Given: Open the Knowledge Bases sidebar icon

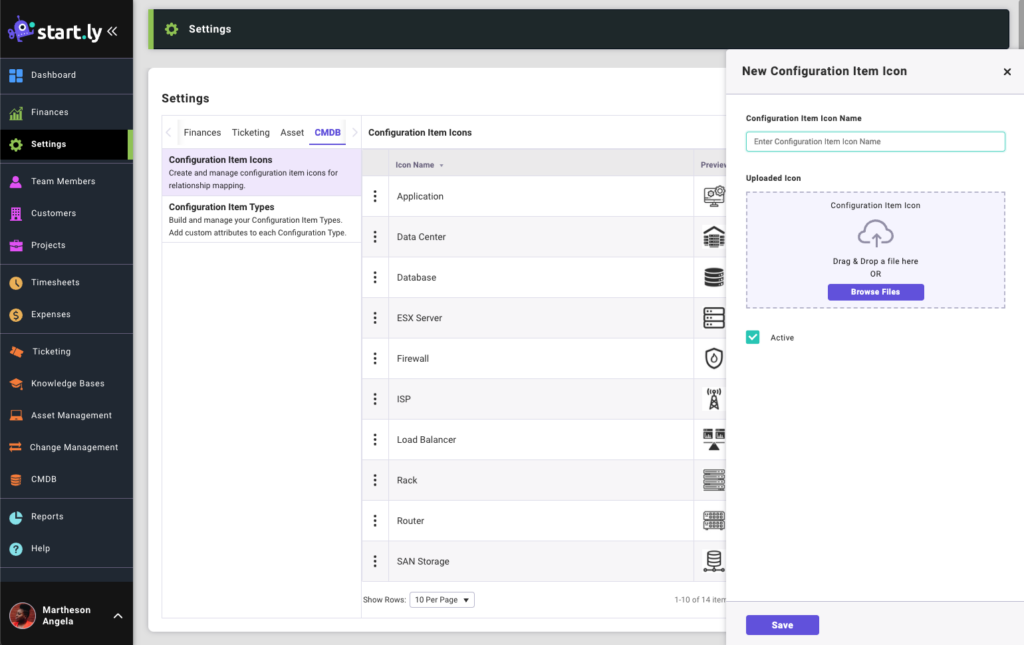Looking at the screenshot, I should [x=16, y=383].
